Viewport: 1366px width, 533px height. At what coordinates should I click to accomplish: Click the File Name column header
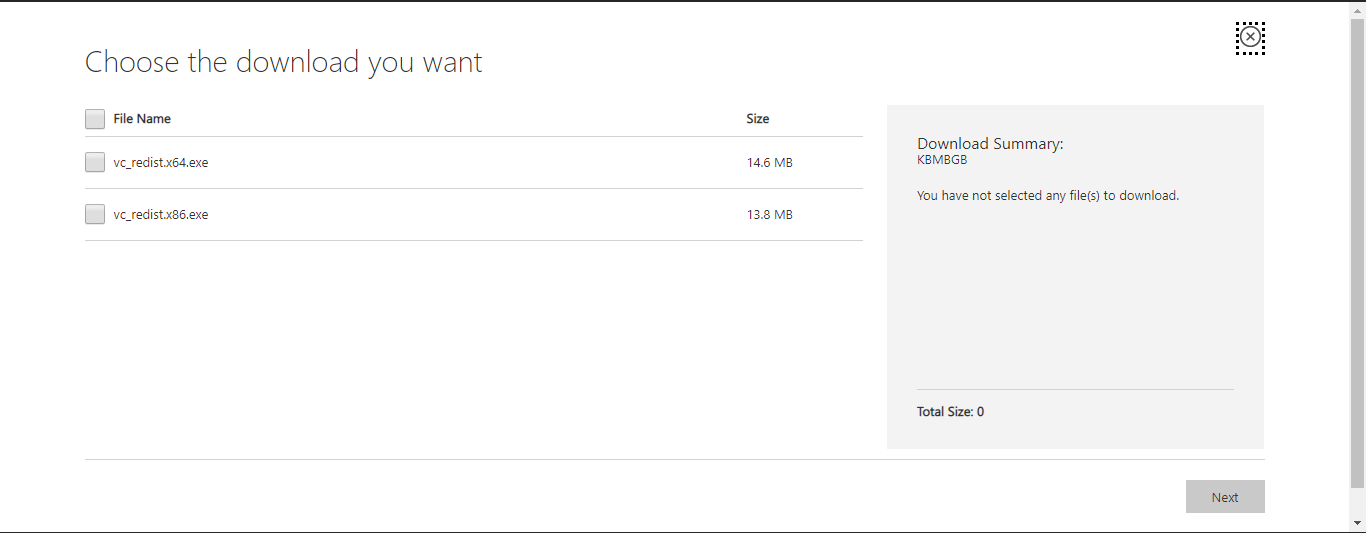(142, 119)
